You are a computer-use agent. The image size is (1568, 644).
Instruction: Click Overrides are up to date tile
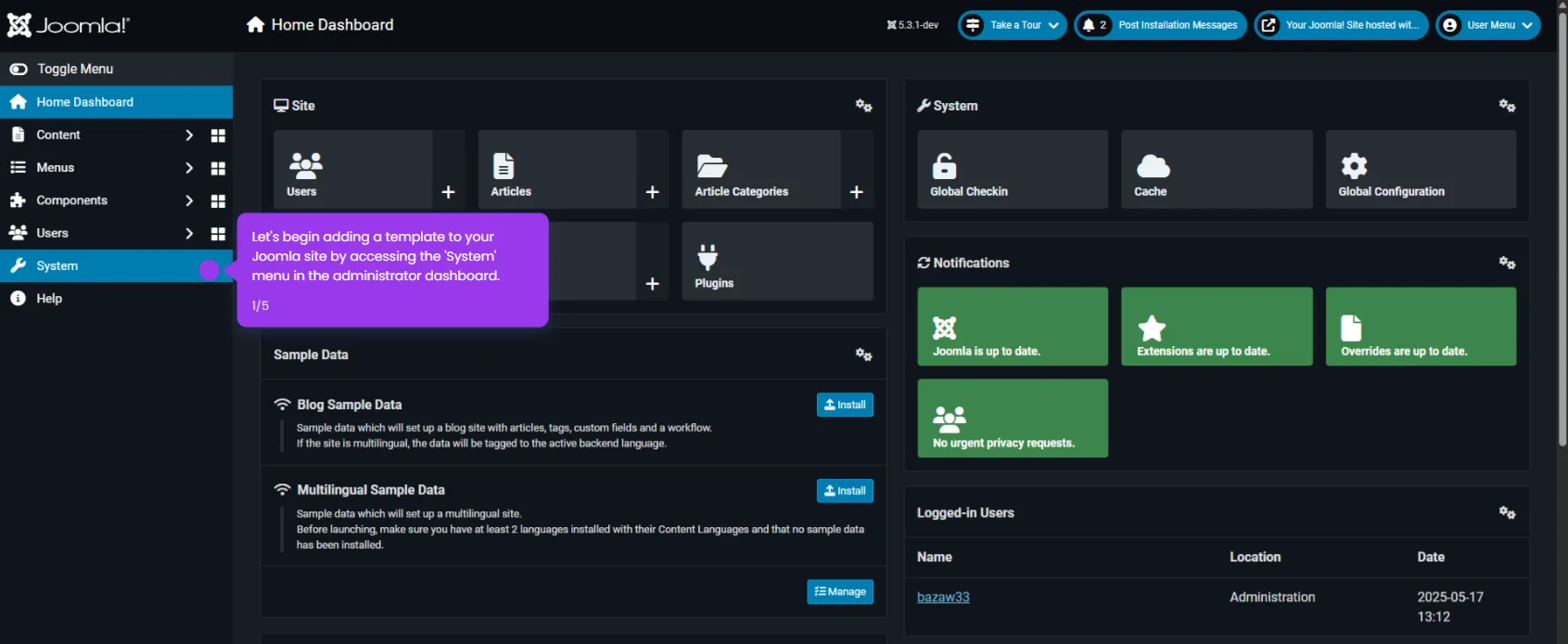(1421, 327)
